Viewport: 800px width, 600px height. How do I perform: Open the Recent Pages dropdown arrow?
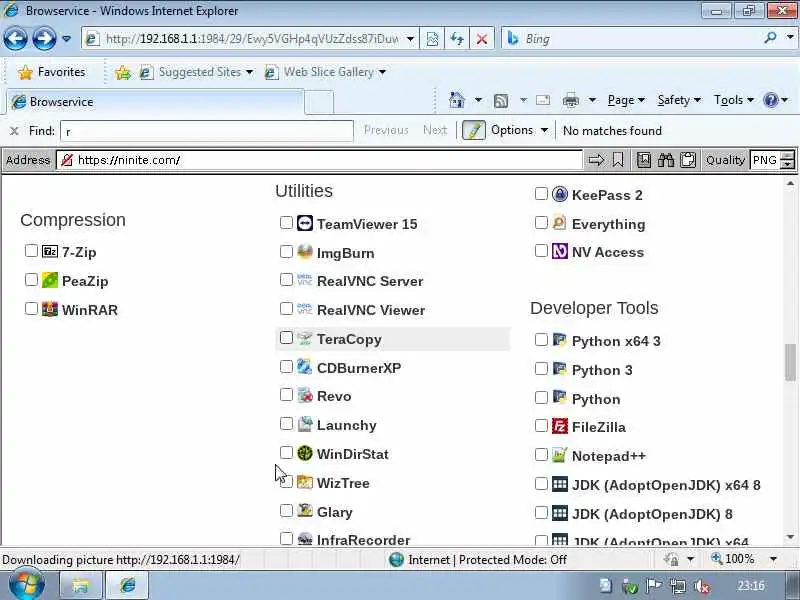tap(66, 39)
